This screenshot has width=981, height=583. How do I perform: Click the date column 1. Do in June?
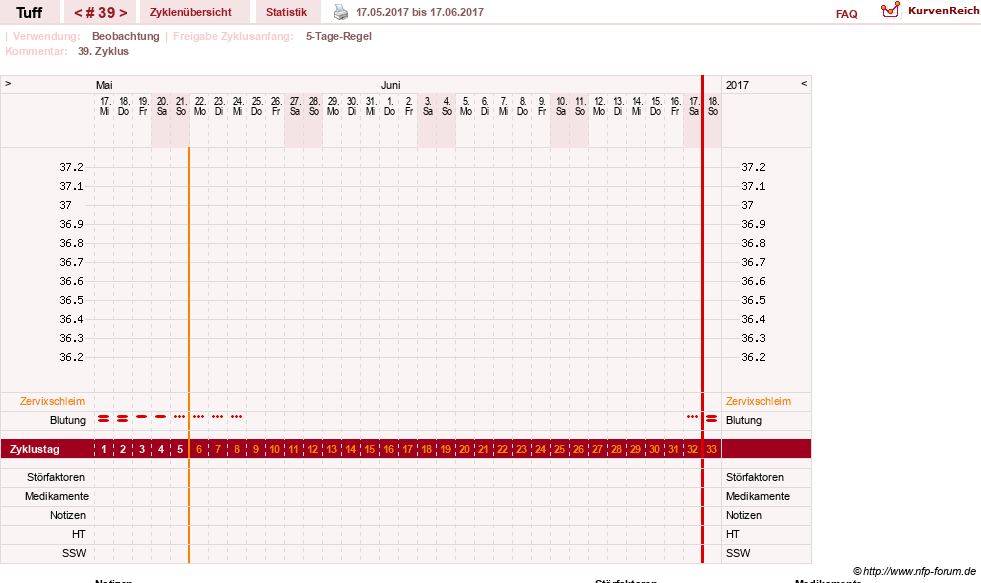(389, 106)
